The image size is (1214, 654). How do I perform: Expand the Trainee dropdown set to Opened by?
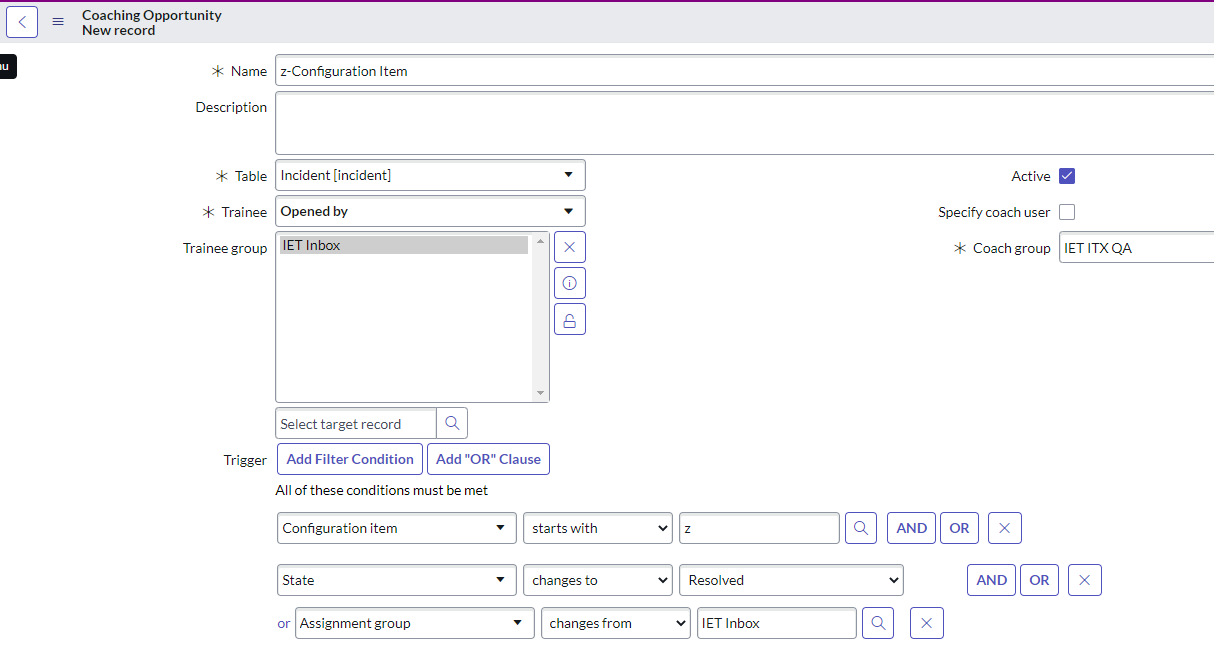pos(430,211)
